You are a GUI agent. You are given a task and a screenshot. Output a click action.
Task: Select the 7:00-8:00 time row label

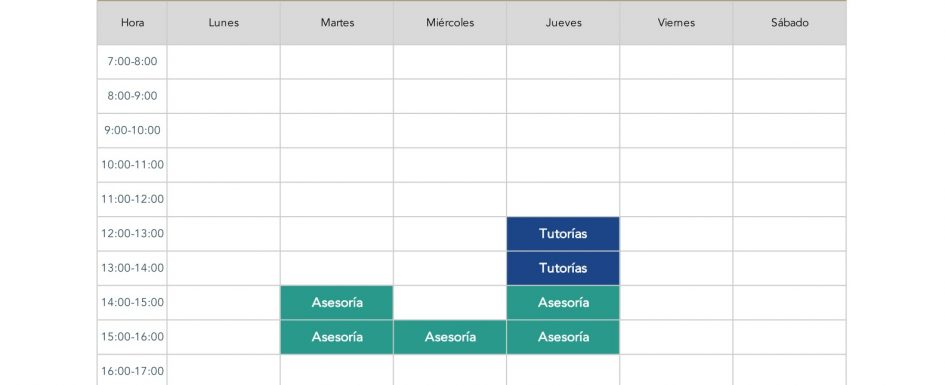(132, 62)
